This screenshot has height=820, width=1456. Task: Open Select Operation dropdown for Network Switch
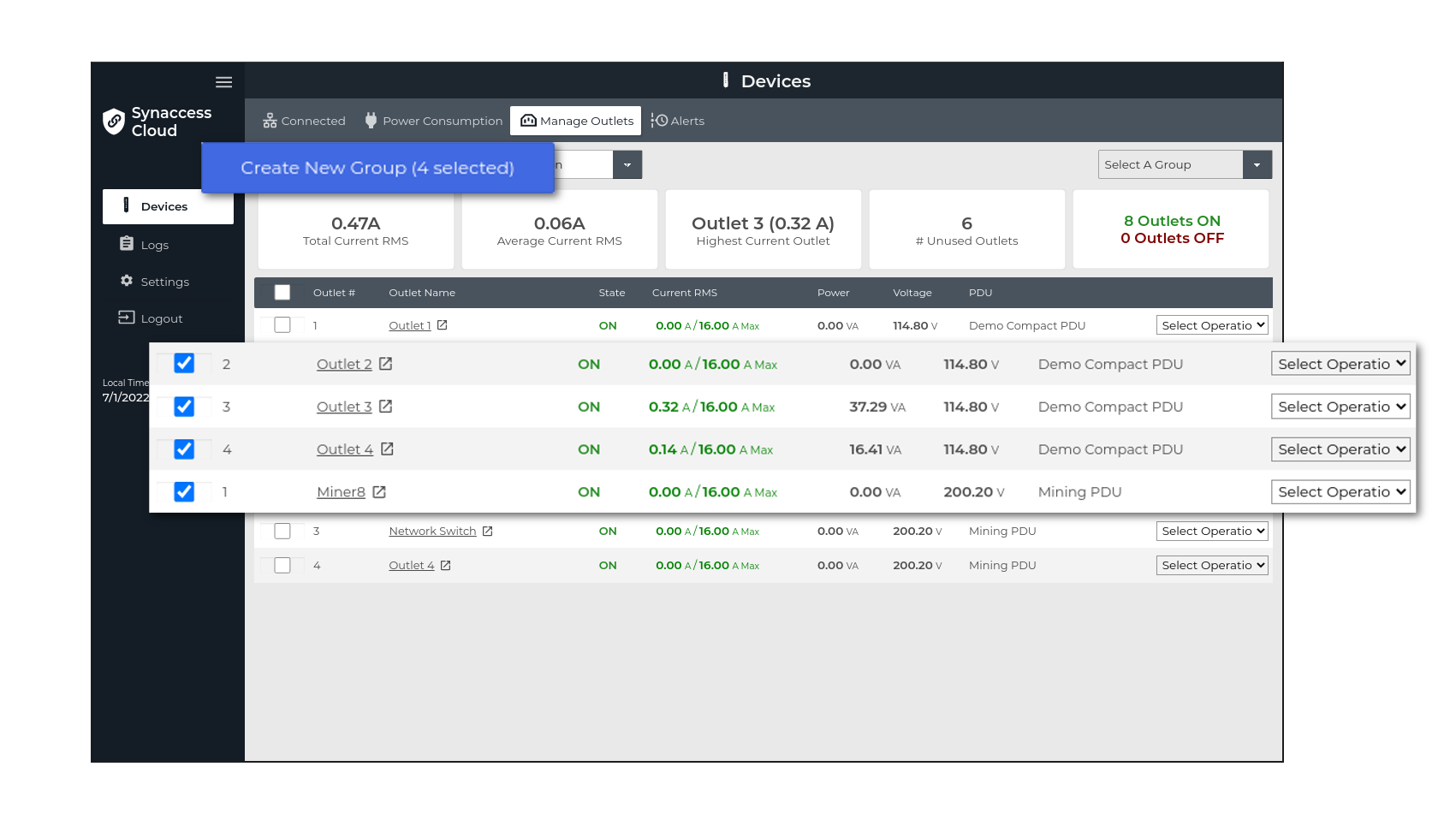1212,532
